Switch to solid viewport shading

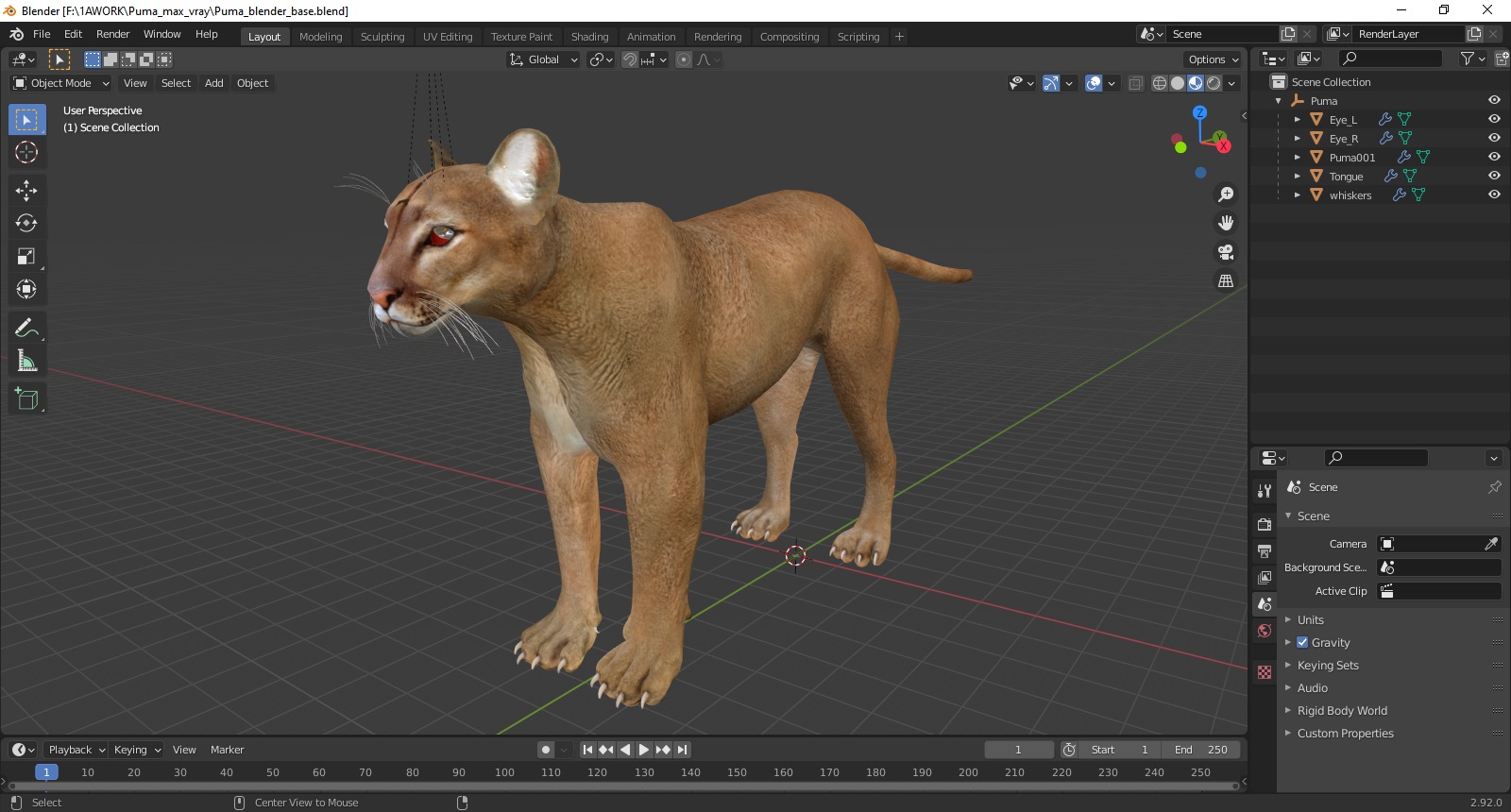click(1178, 83)
